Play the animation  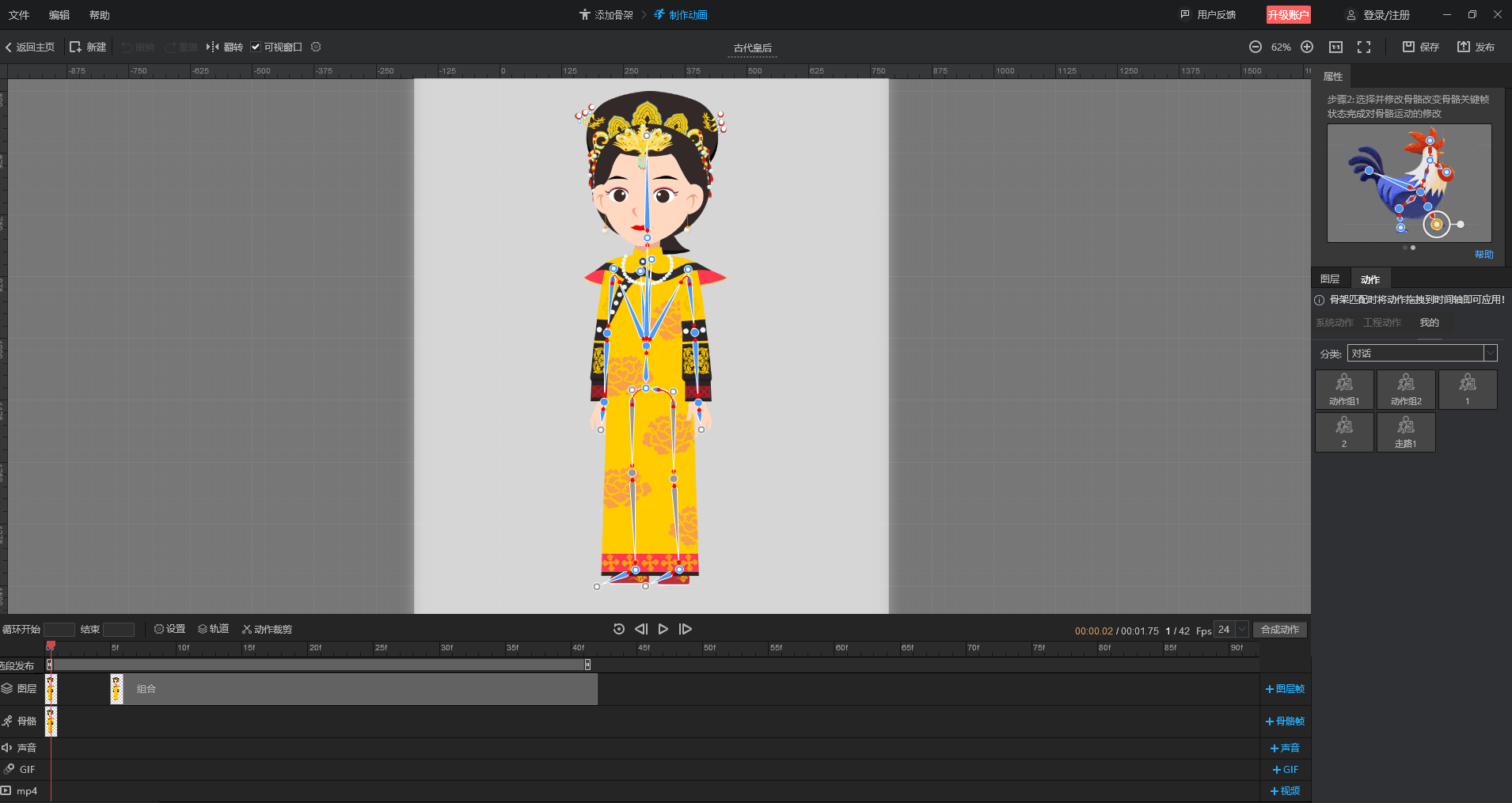[663, 629]
